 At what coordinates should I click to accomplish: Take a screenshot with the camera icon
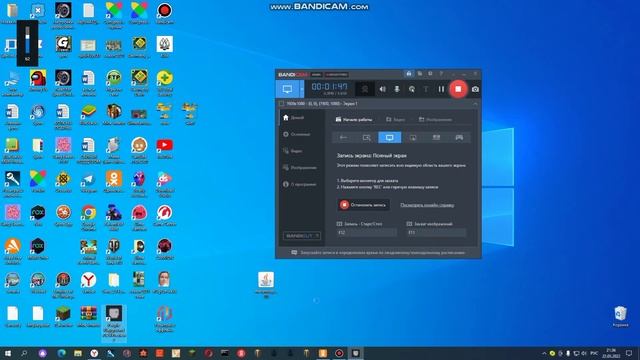pyautogui.click(x=475, y=89)
